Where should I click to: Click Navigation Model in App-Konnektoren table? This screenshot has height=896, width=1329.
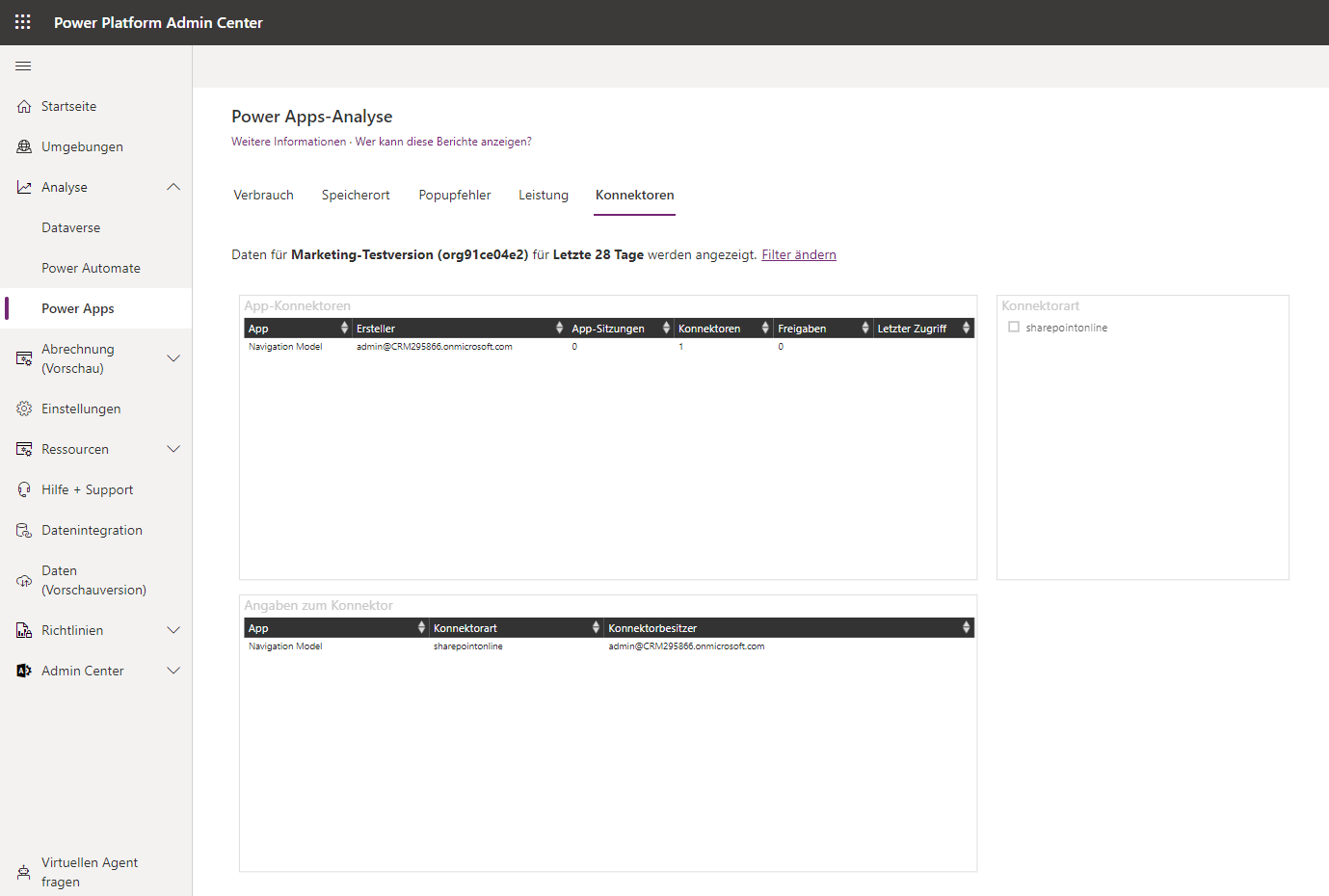(x=285, y=347)
